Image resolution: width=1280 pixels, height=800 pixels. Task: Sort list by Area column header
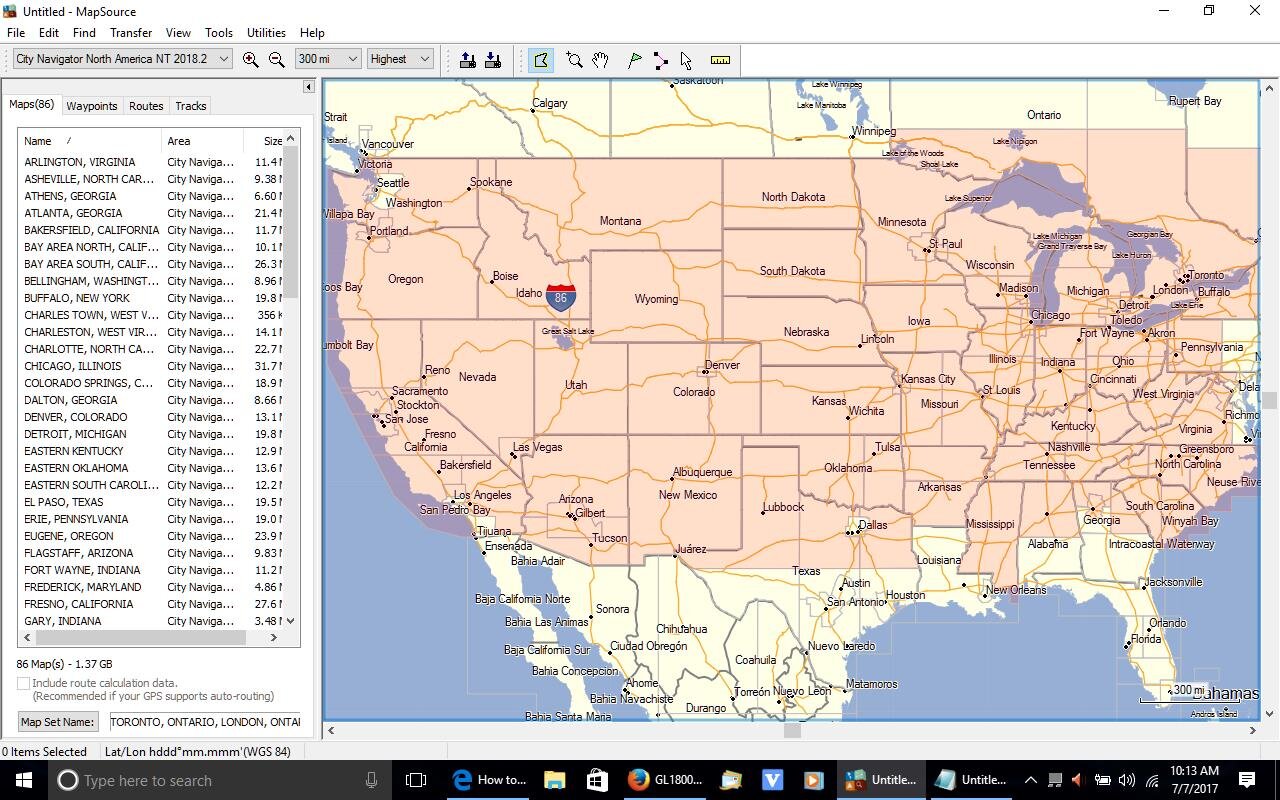pos(201,141)
